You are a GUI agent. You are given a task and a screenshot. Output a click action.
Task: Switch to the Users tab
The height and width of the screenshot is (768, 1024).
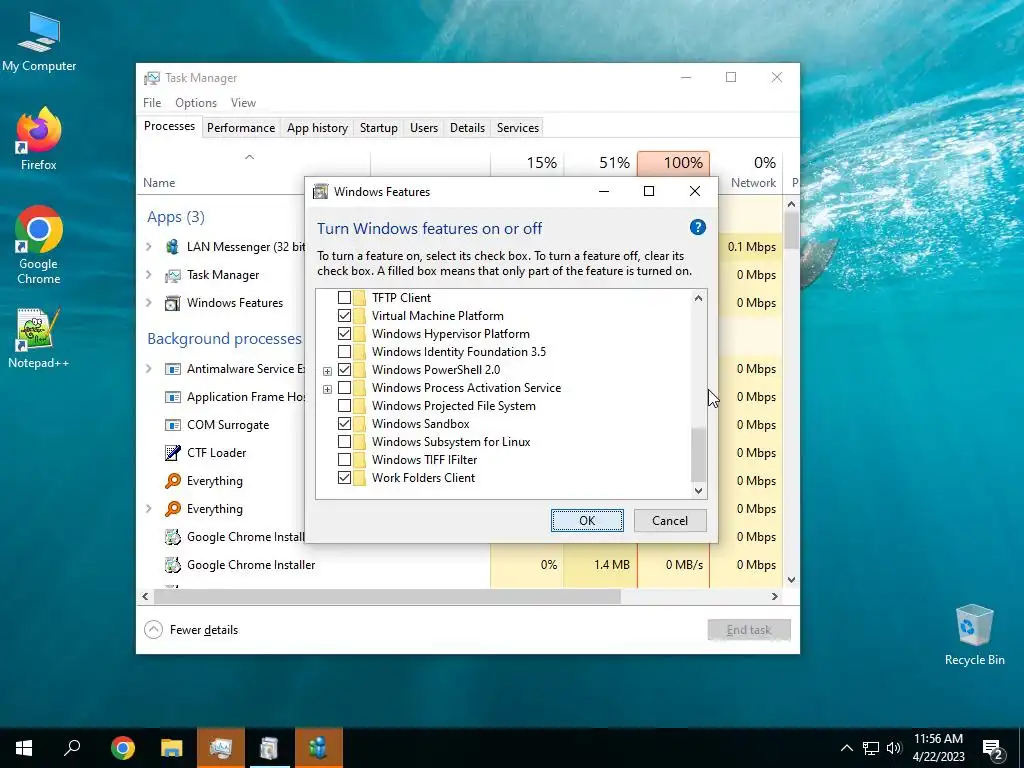(424, 128)
